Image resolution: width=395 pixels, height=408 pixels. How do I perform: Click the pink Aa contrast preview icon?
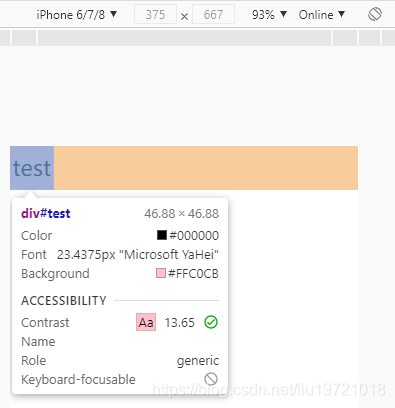(x=146, y=322)
